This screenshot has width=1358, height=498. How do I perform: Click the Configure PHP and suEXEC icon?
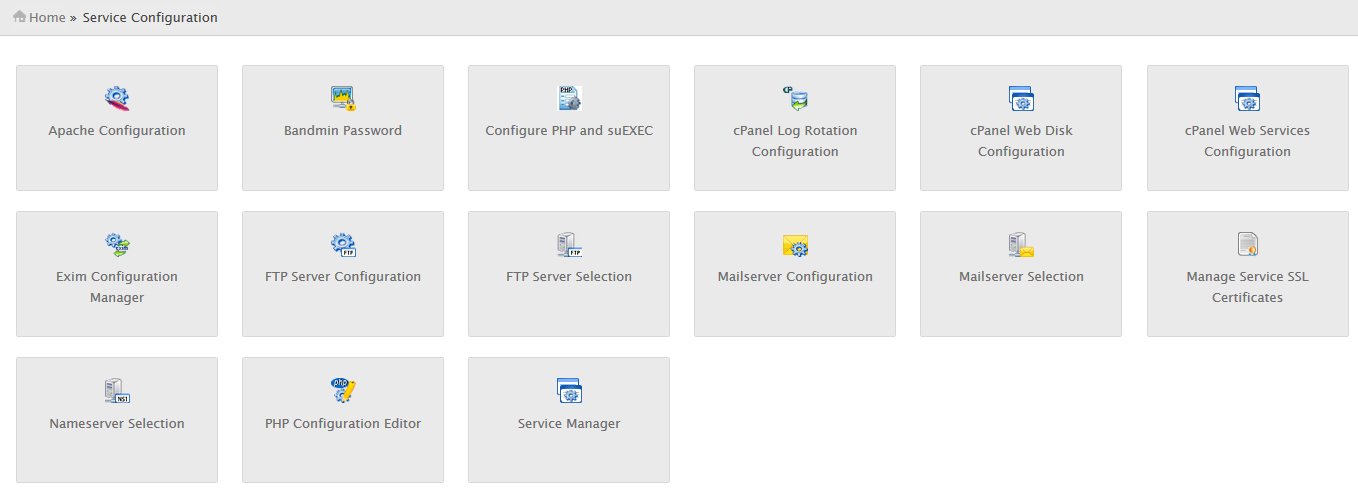569,98
